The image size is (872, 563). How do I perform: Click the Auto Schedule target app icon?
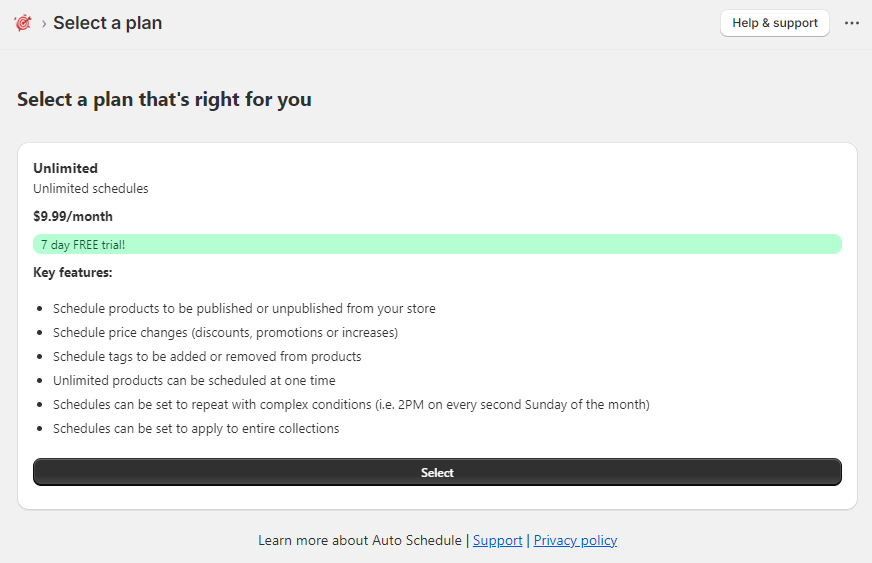pyautogui.click(x=23, y=23)
